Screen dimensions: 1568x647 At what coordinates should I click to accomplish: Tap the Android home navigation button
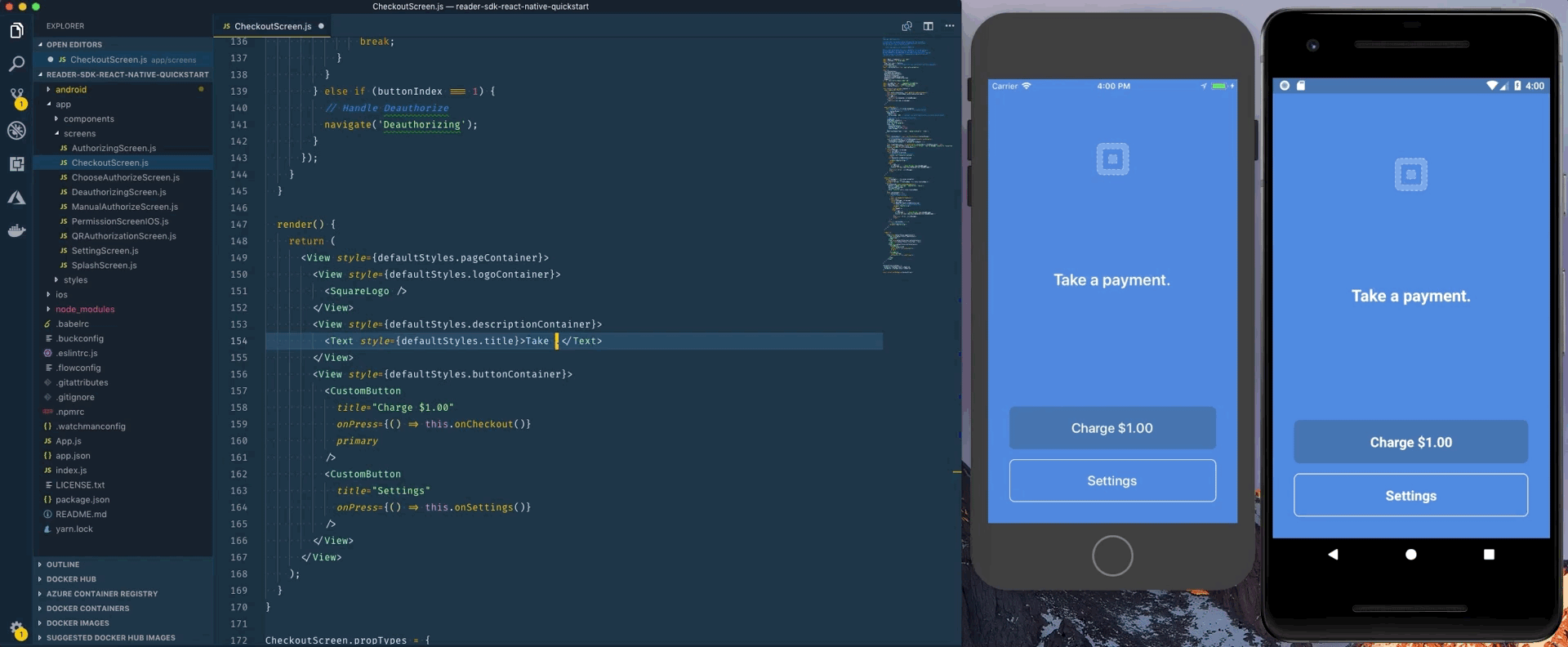coord(1410,555)
